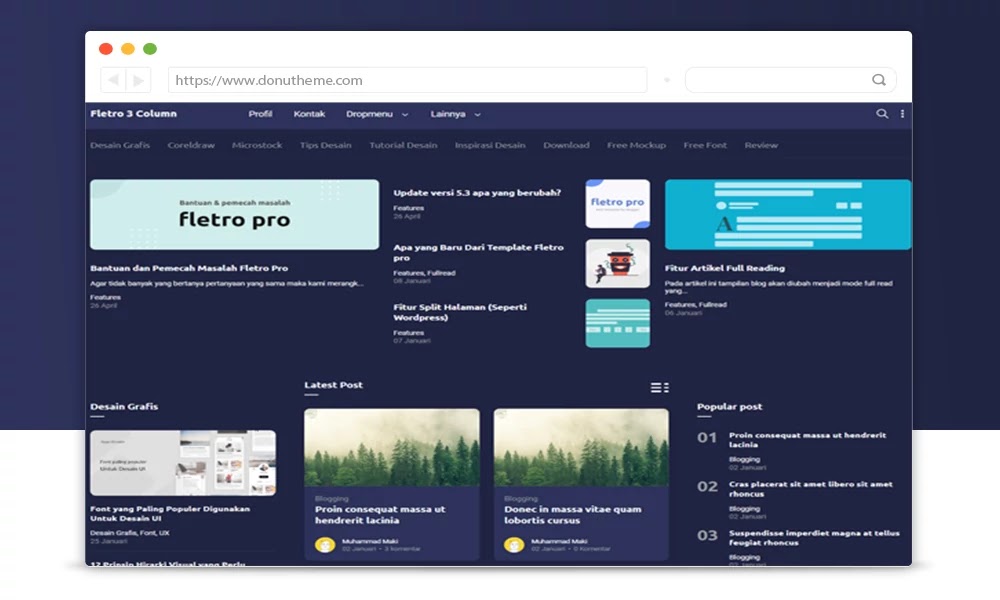The height and width of the screenshot is (600, 1000).
Task: Click the browser search input field
Action: pos(790,80)
